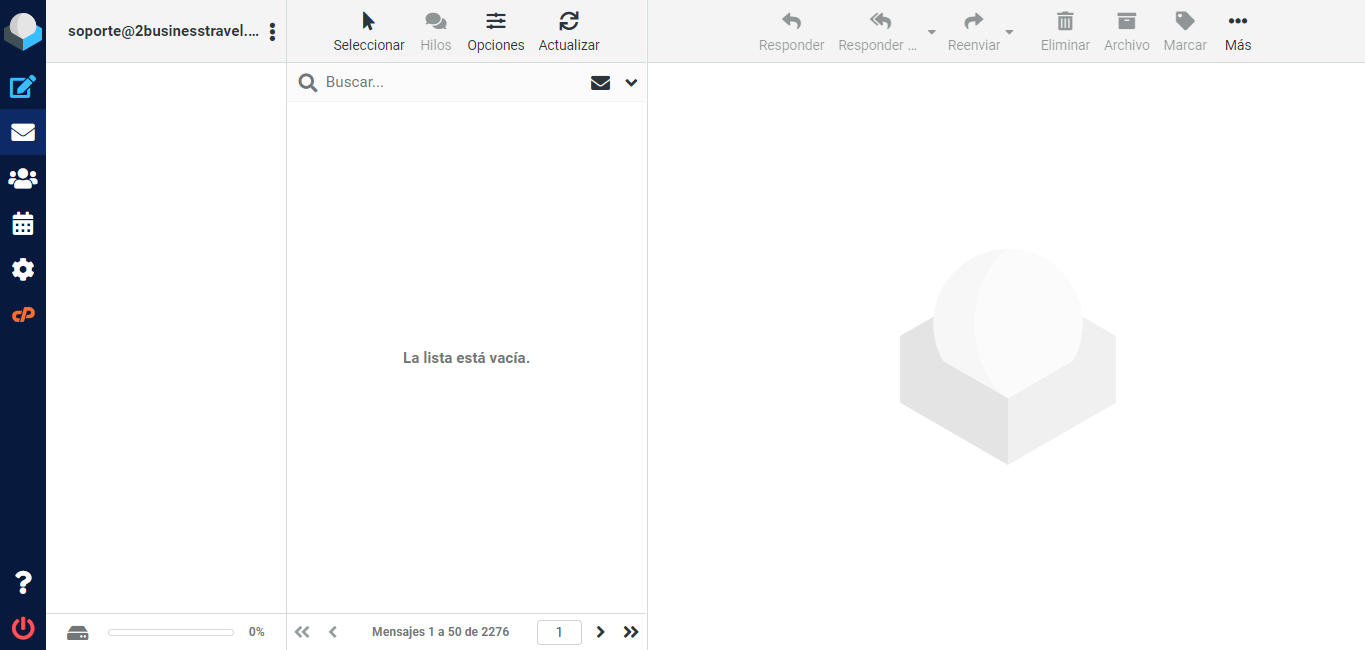Click the disk storage quota icon

(78, 632)
